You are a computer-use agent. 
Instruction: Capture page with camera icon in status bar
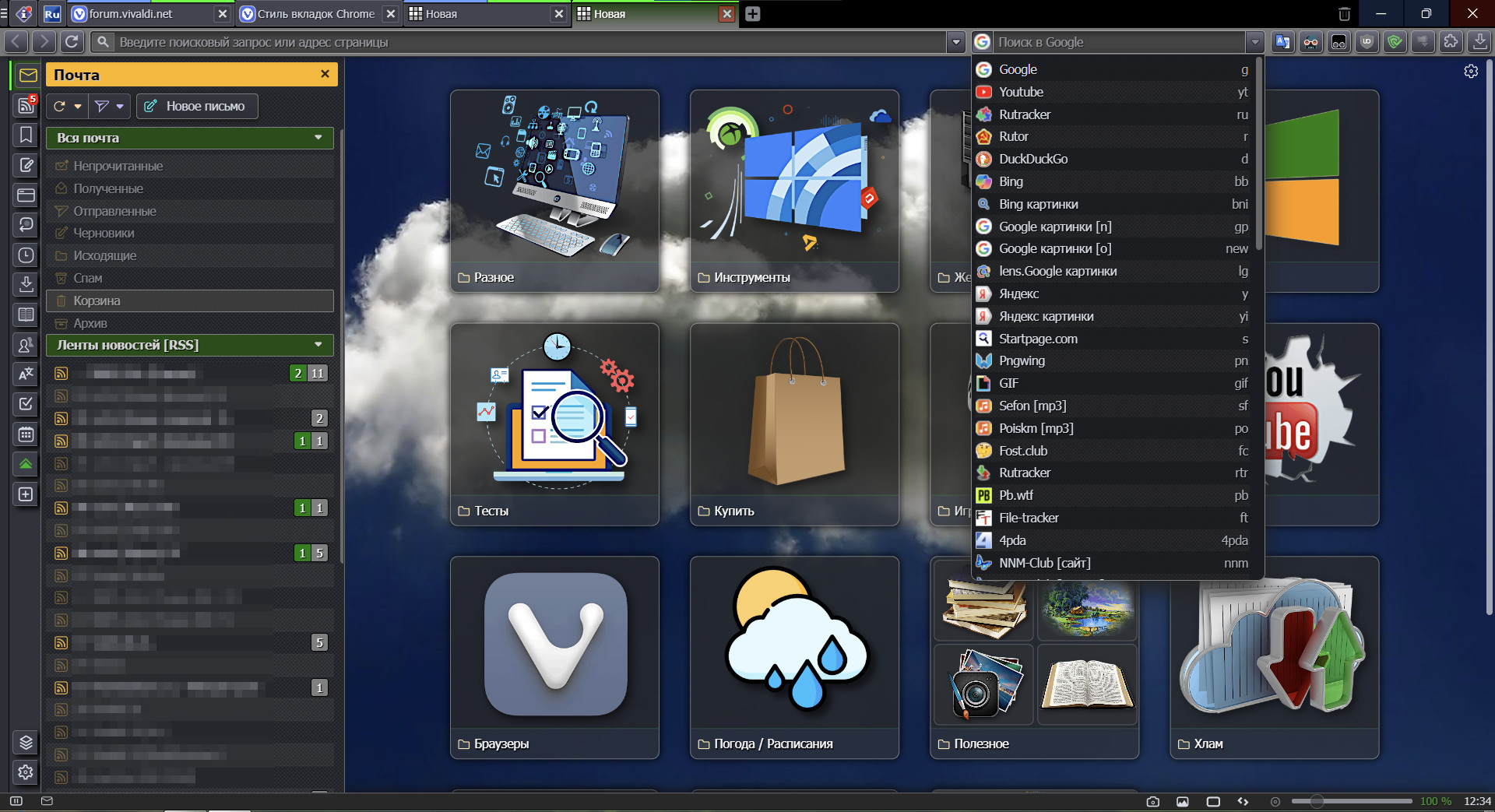(x=1153, y=801)
